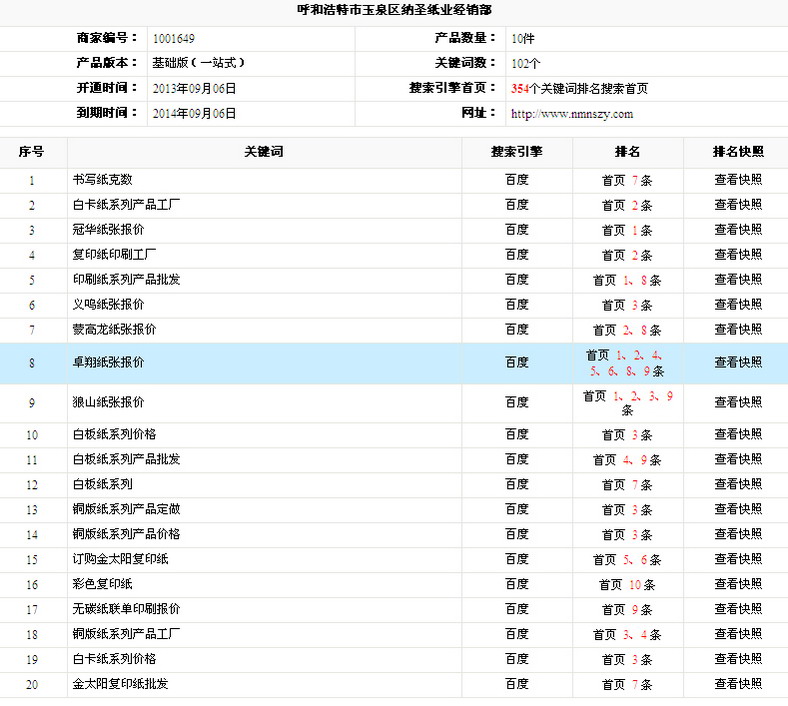
Task: Click the 搜索引擎 column header
Action: pyautogui.click(x=517, y=152)
